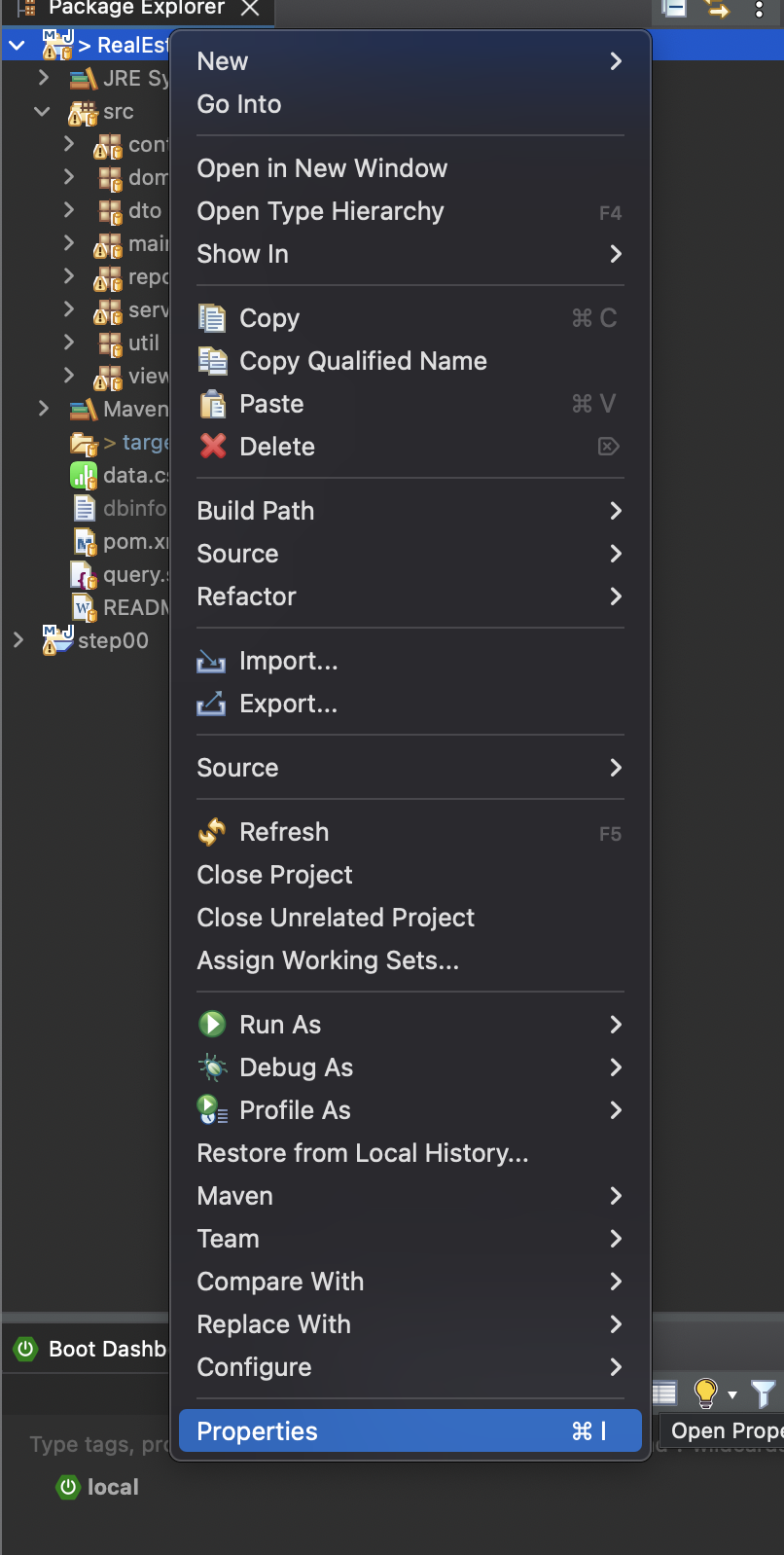Expand the step00 project node

tap(18, 640)
